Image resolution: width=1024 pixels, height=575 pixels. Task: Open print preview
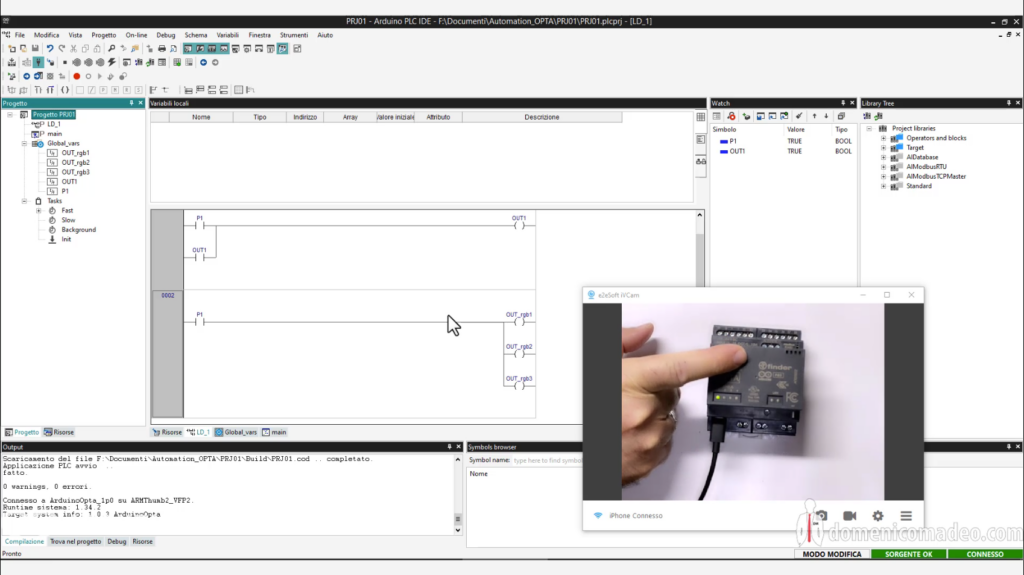click(x=174, y=48)
